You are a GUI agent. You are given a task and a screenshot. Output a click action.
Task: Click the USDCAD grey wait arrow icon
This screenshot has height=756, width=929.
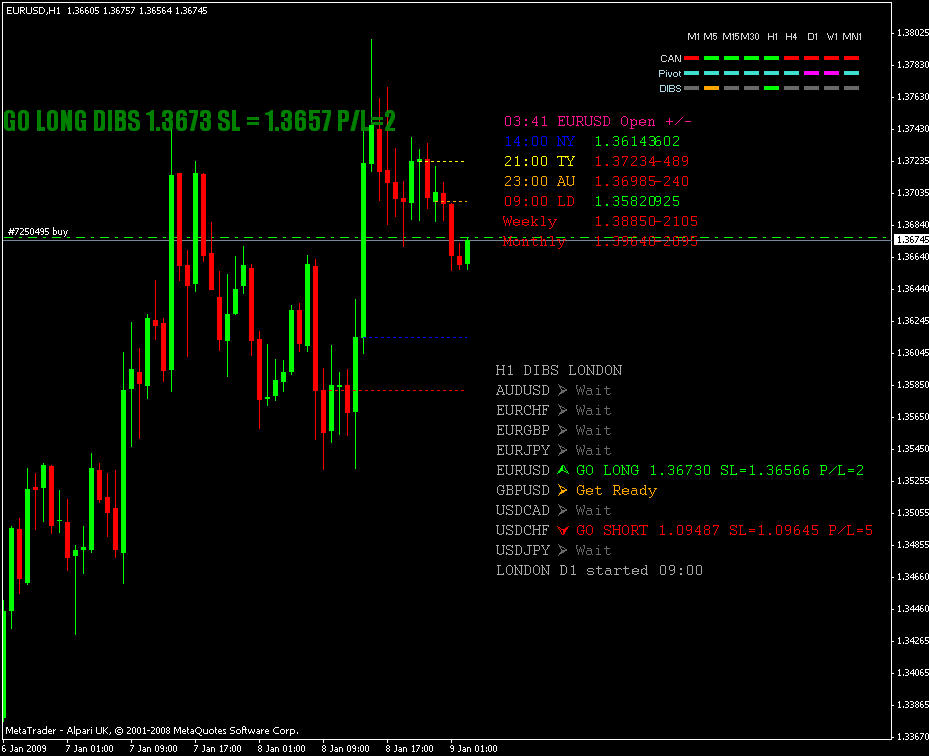click(563, 510)
